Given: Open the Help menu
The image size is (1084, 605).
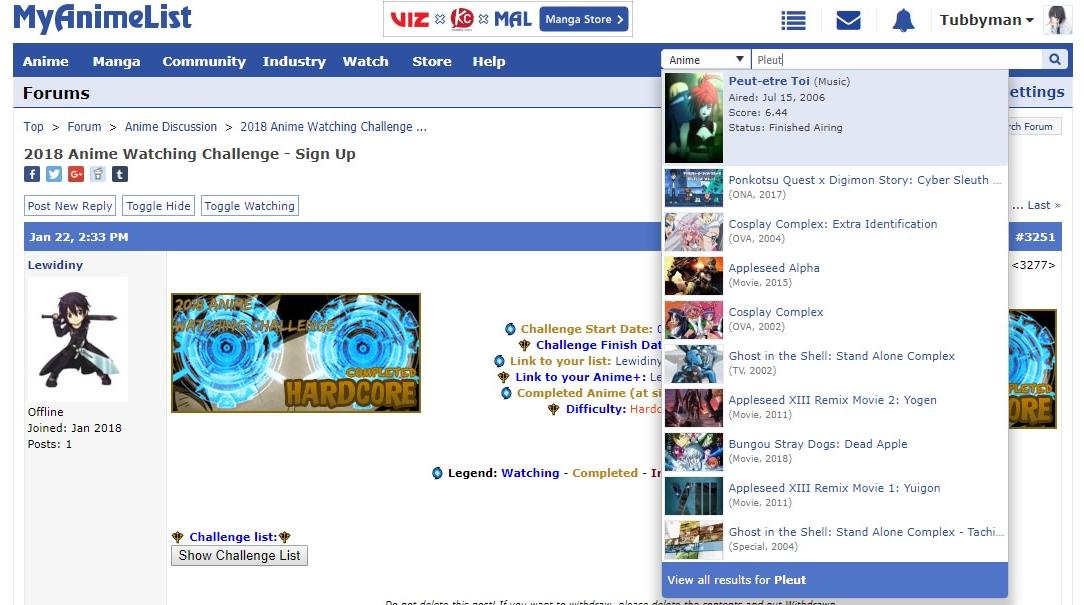Looking at the screenshot, I should [489, 61].
